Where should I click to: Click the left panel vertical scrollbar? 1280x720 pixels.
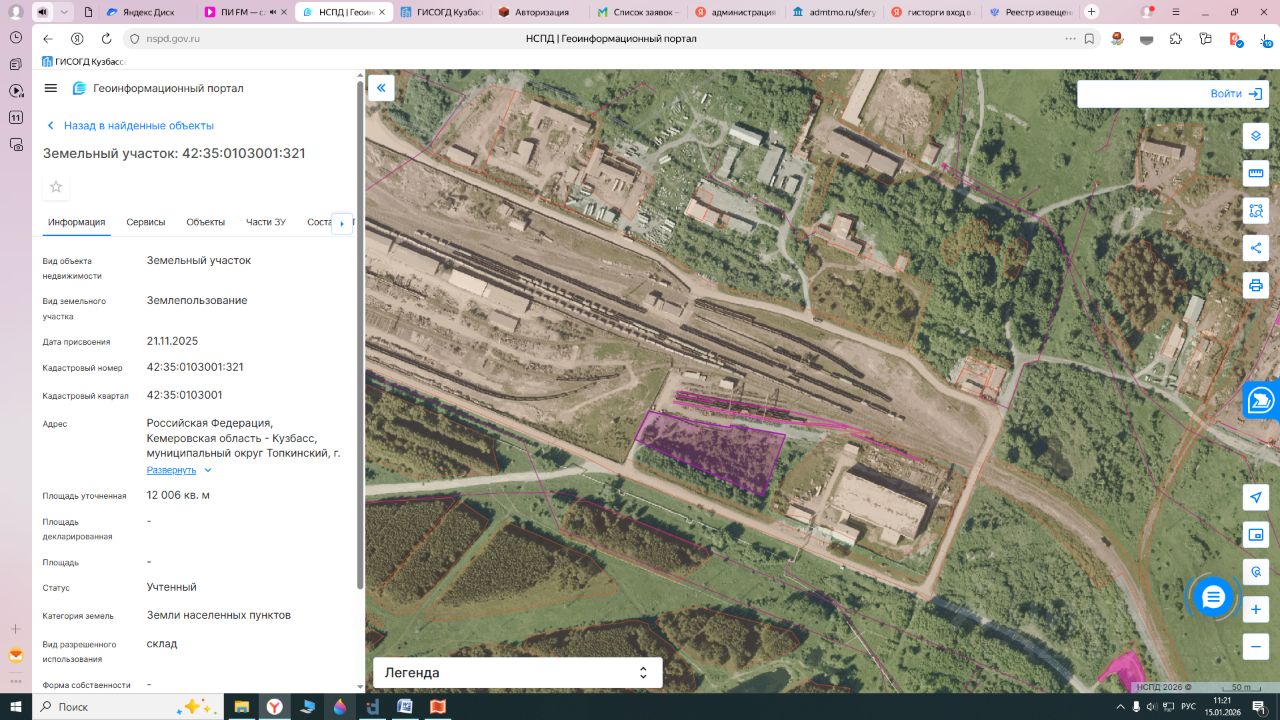click(x=360, y=335)
